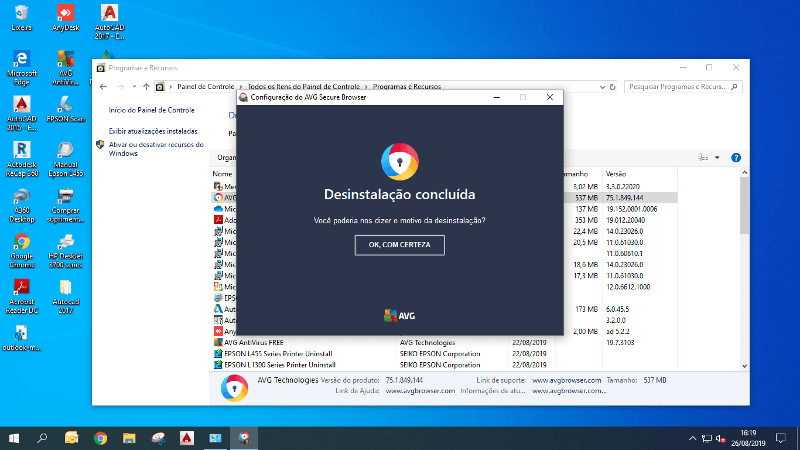Viewport: 800px width, 450px height.
Task: Switch to AVG Secure Browser setup taskbar button
Action: (244, 438)
